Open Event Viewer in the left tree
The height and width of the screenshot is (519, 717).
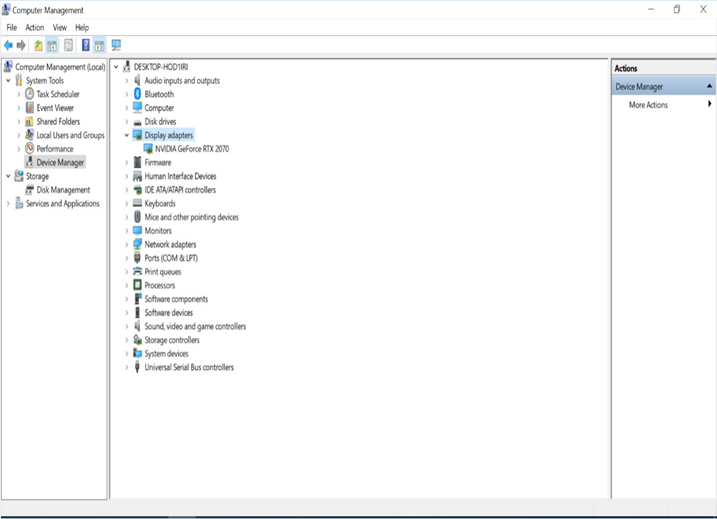[x=55, y=108]
